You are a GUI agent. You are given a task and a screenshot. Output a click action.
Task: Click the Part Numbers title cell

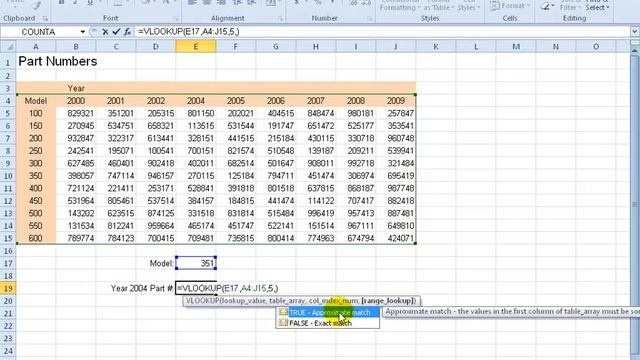[x=58, y=62]
